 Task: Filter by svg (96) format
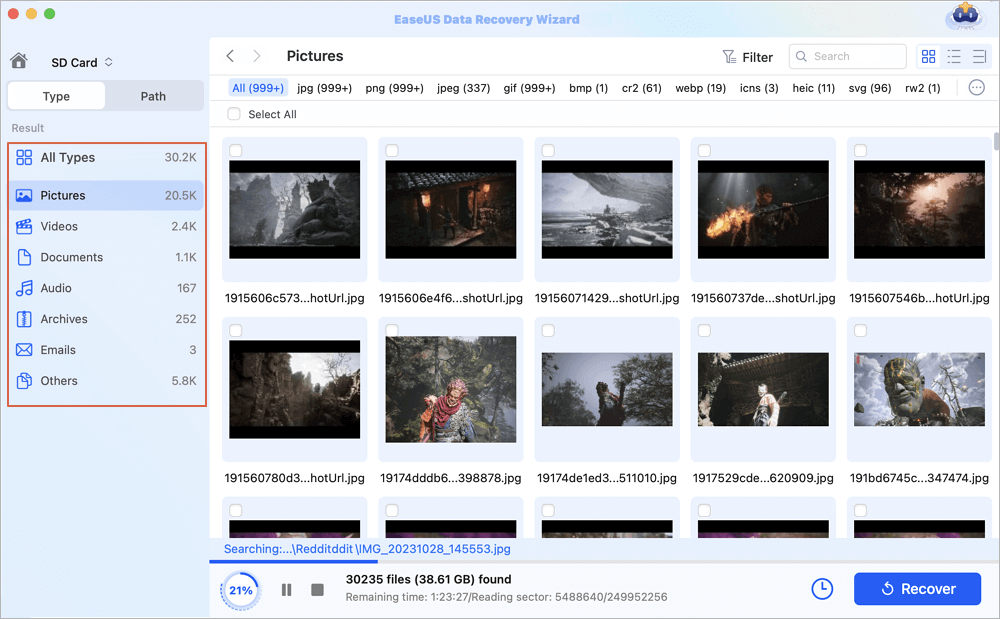[870, 88]
